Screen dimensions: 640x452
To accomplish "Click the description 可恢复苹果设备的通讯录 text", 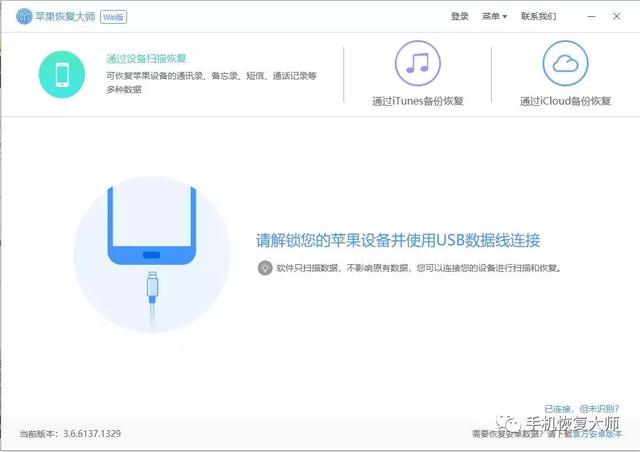I will coord(211,82).
